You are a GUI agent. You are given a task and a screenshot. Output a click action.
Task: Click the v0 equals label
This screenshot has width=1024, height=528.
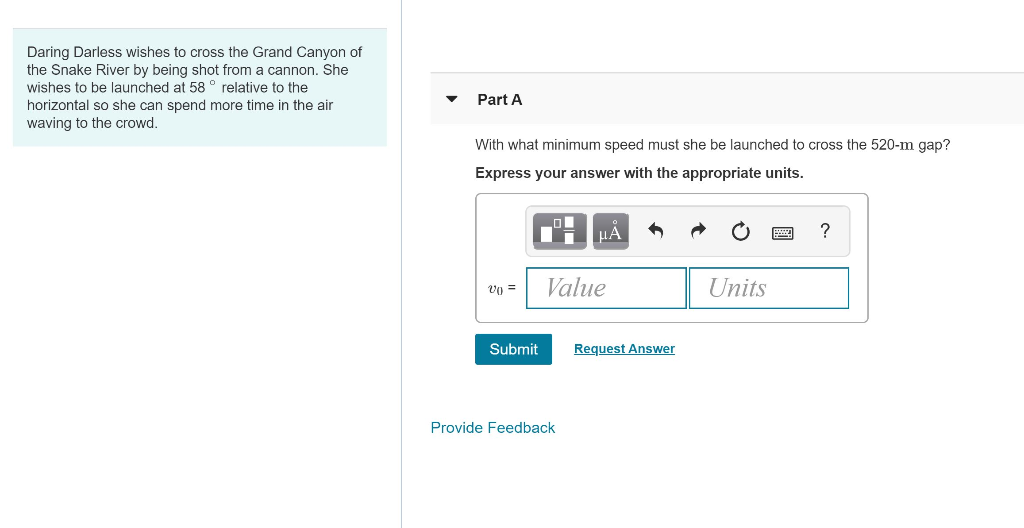[502, 288]
